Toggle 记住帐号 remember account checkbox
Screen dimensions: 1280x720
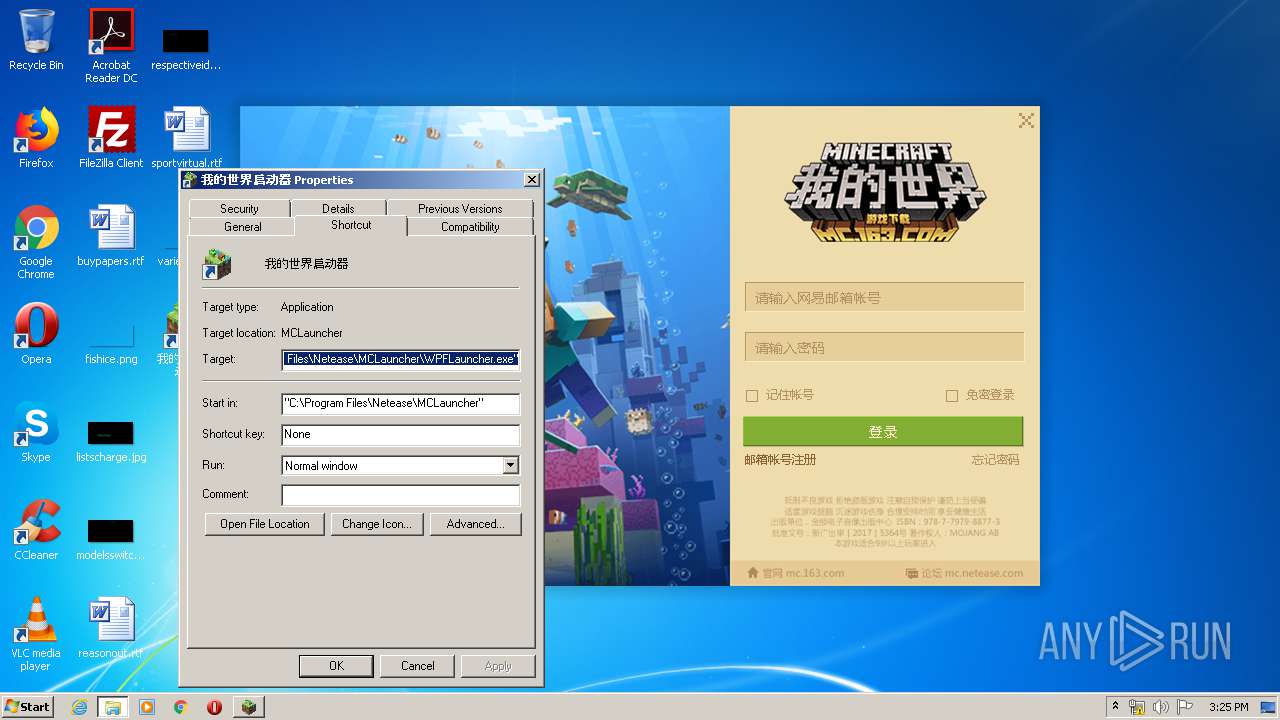coord(752,396)
